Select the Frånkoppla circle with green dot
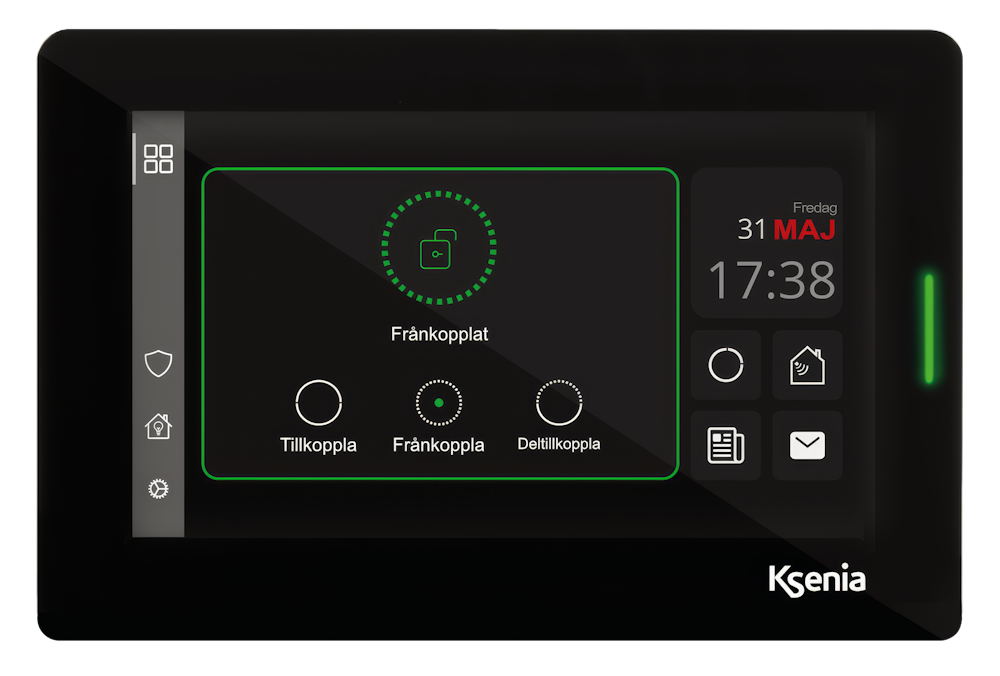The image size is (1000, 676). click(x=438, y=403)
